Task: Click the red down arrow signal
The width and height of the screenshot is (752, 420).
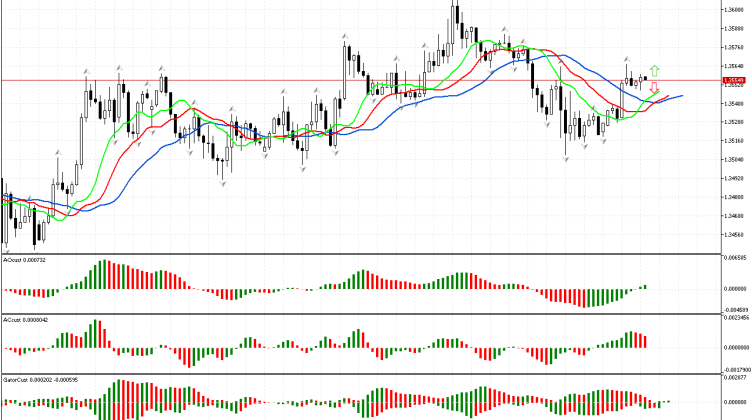Action: point(654,87)
